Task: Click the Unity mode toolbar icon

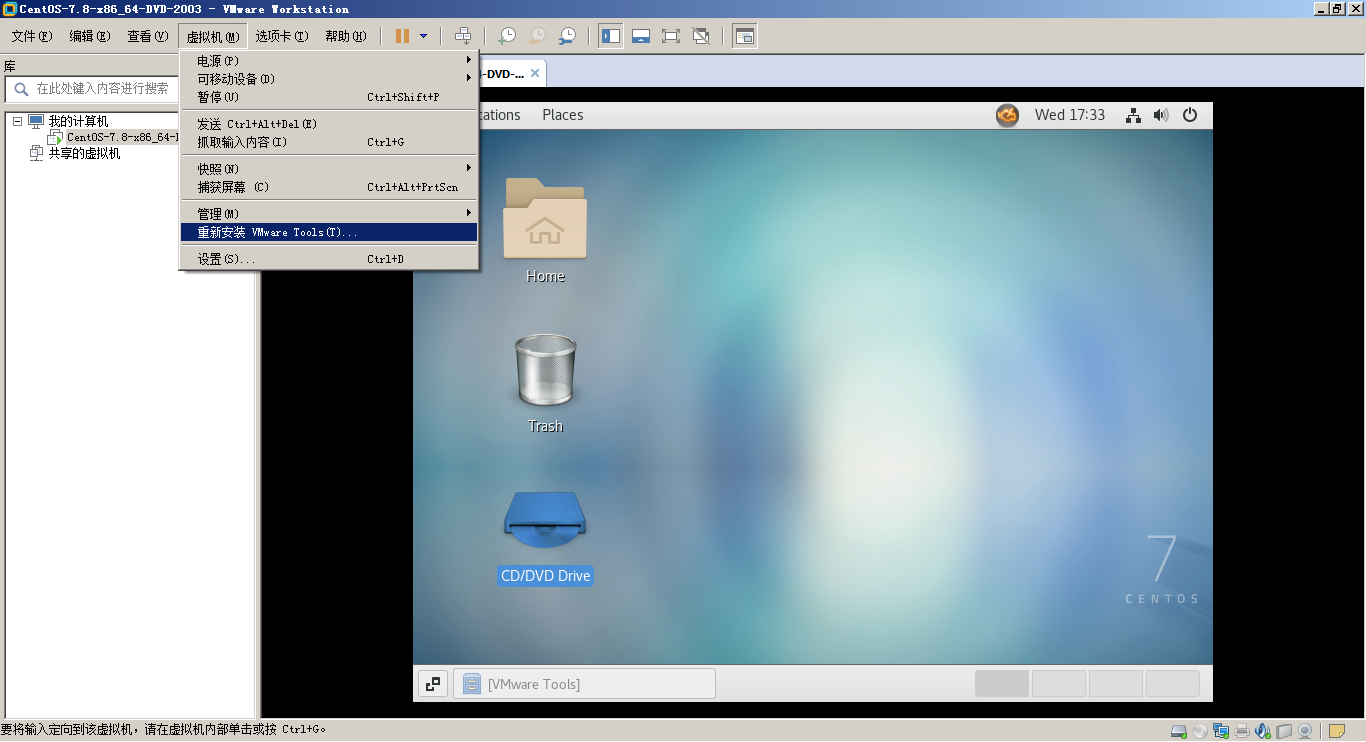Action: (701, 36)
